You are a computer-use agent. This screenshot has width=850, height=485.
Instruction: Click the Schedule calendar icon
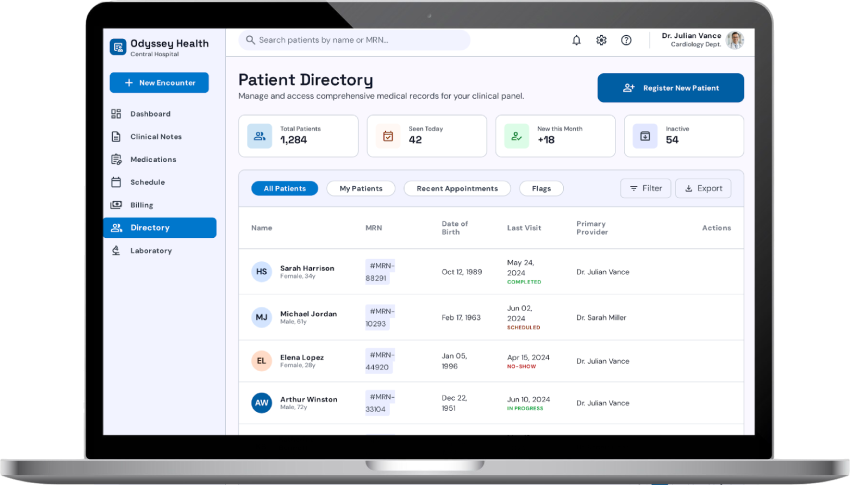point(116,182)
